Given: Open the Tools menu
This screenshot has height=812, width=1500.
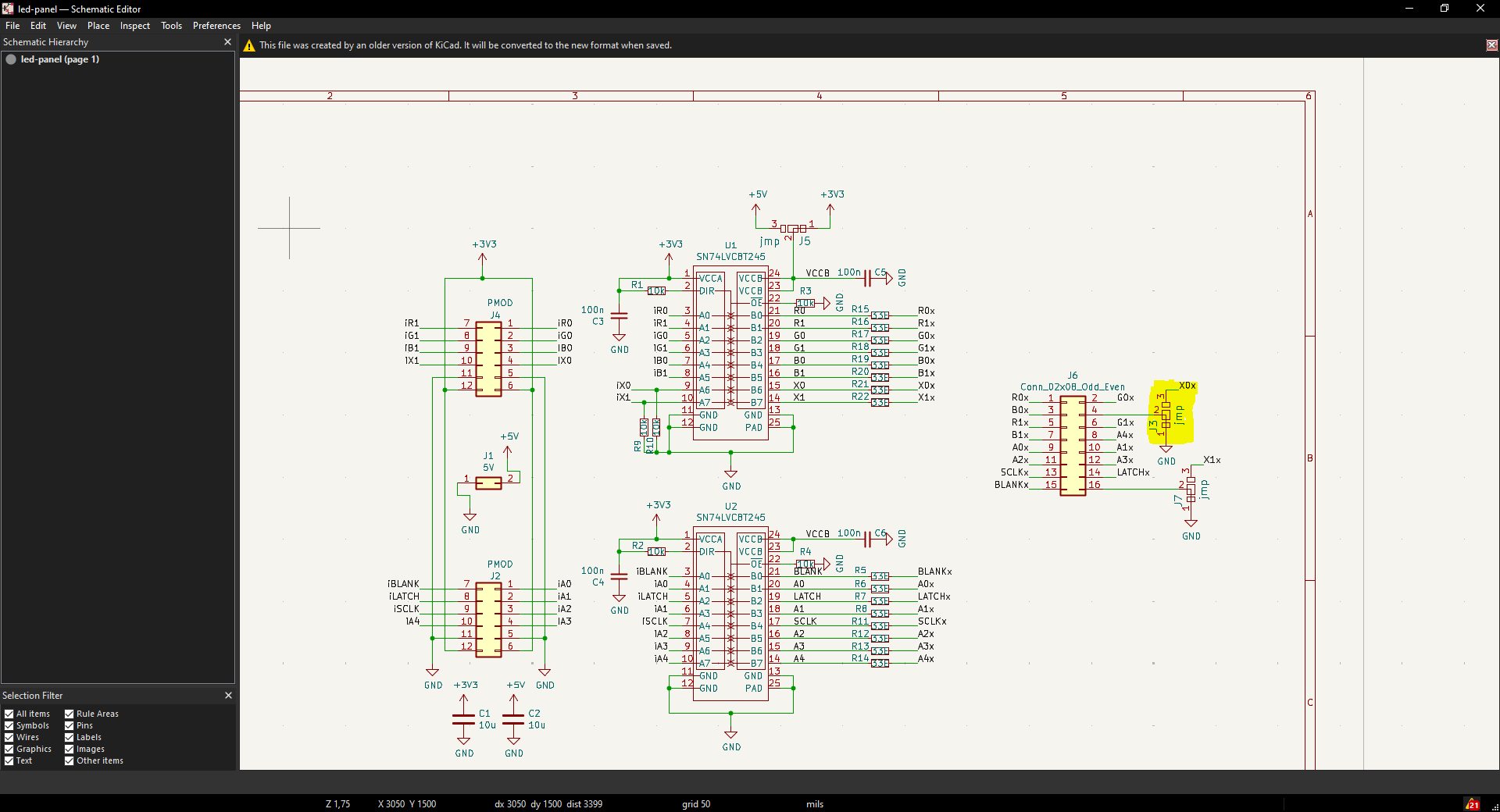Looking at the screenshot, I should tap(171, 26).
